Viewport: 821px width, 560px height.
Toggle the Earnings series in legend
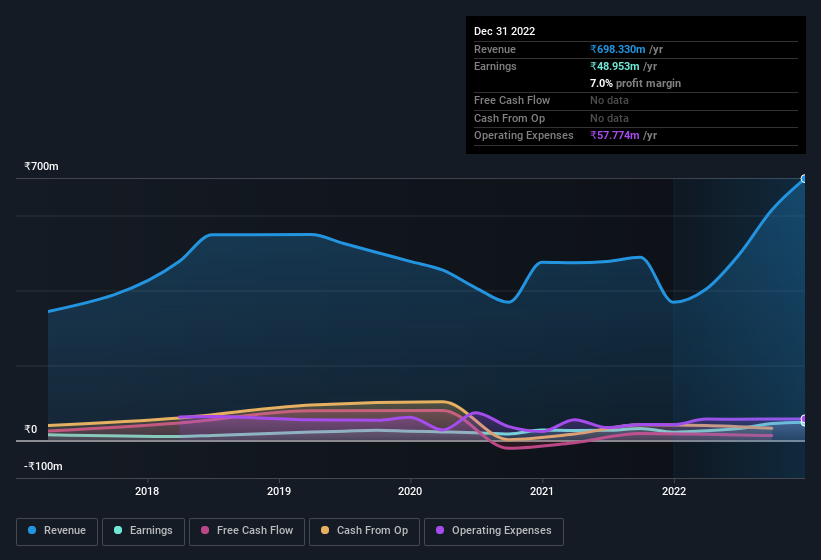(x=143, y=531)
